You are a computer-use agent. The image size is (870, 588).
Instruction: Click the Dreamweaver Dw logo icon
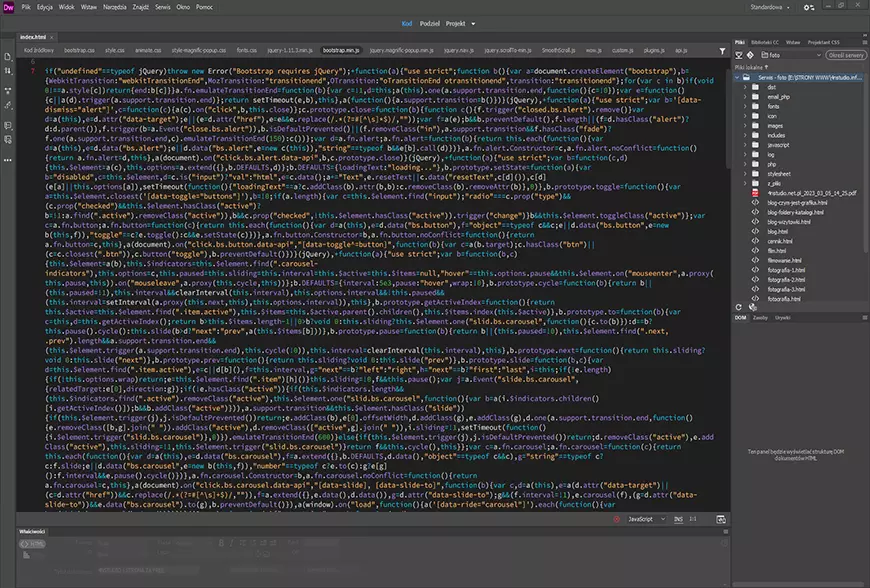(x=8, y=7)
